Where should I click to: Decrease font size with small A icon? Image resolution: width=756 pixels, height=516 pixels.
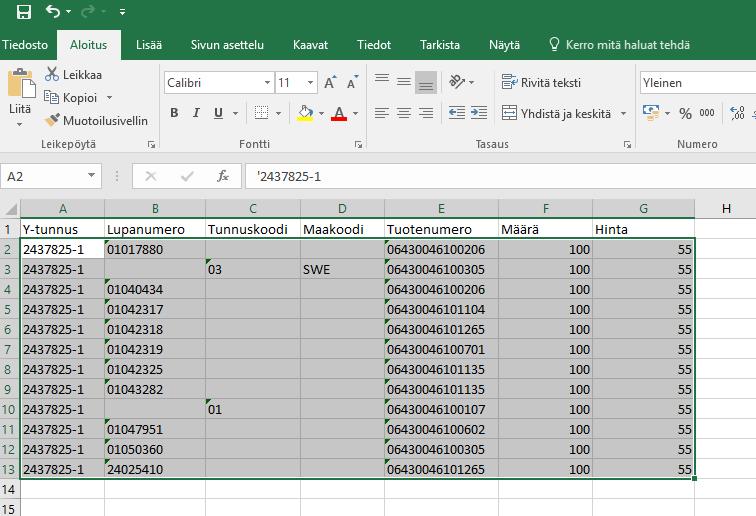(x=353, y=82)
